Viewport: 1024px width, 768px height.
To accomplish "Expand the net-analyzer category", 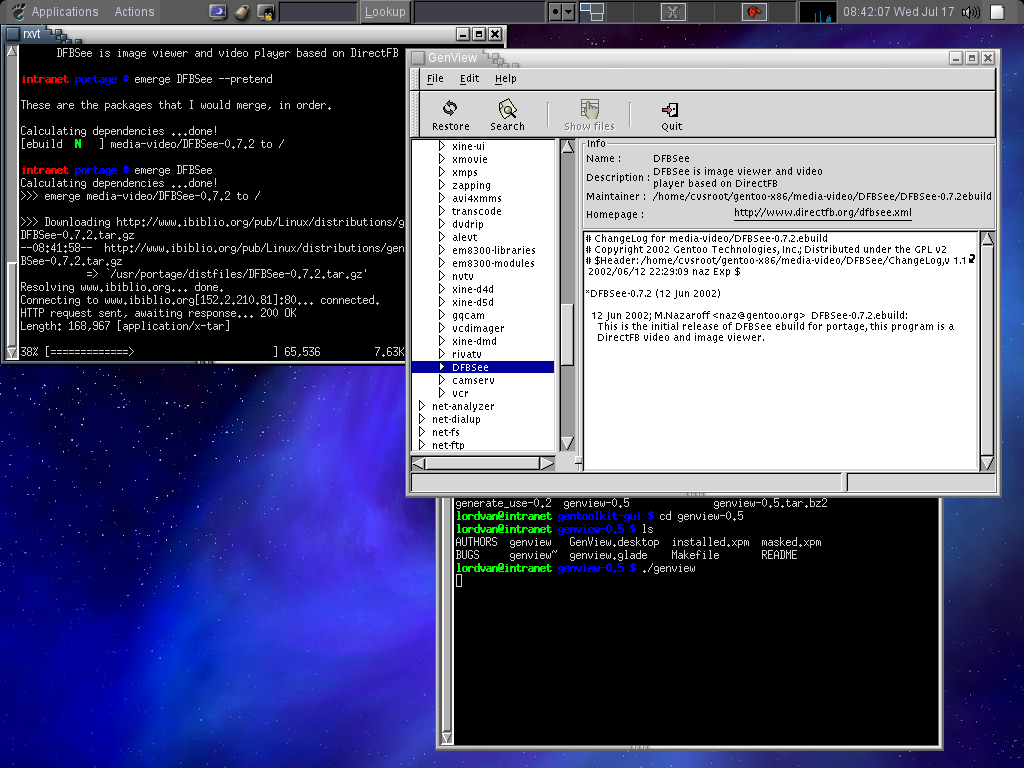I will [422, 407].
